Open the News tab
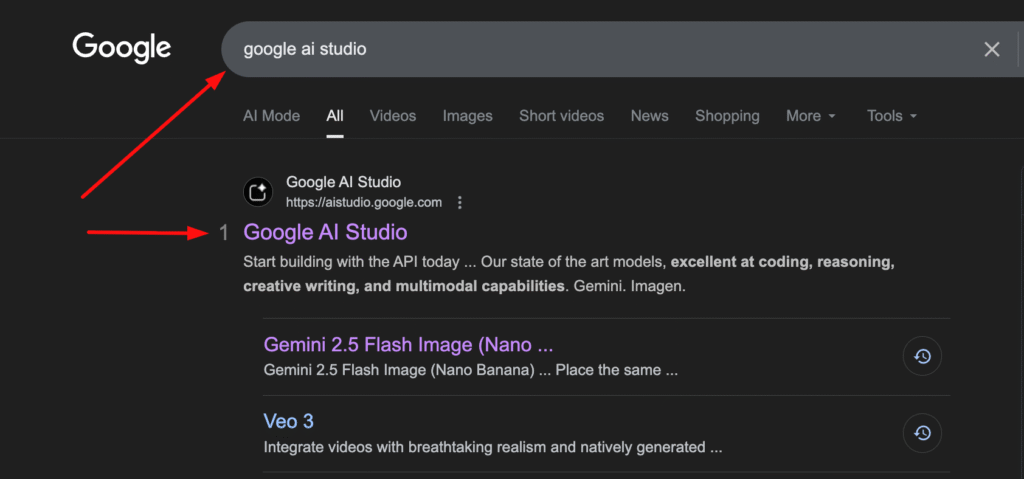Viewport: 1024px width, 479px height. click(x=649, y=116)
